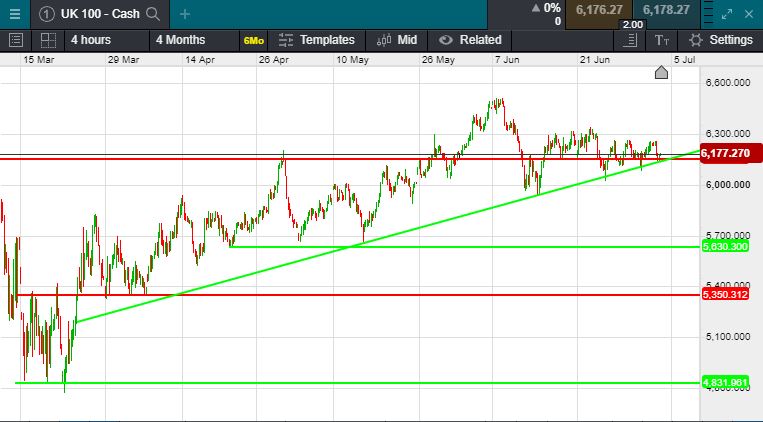Click the sell price 6,176.27
The height and width of the screenshot is (422, 763).
[x=599, y=10]
